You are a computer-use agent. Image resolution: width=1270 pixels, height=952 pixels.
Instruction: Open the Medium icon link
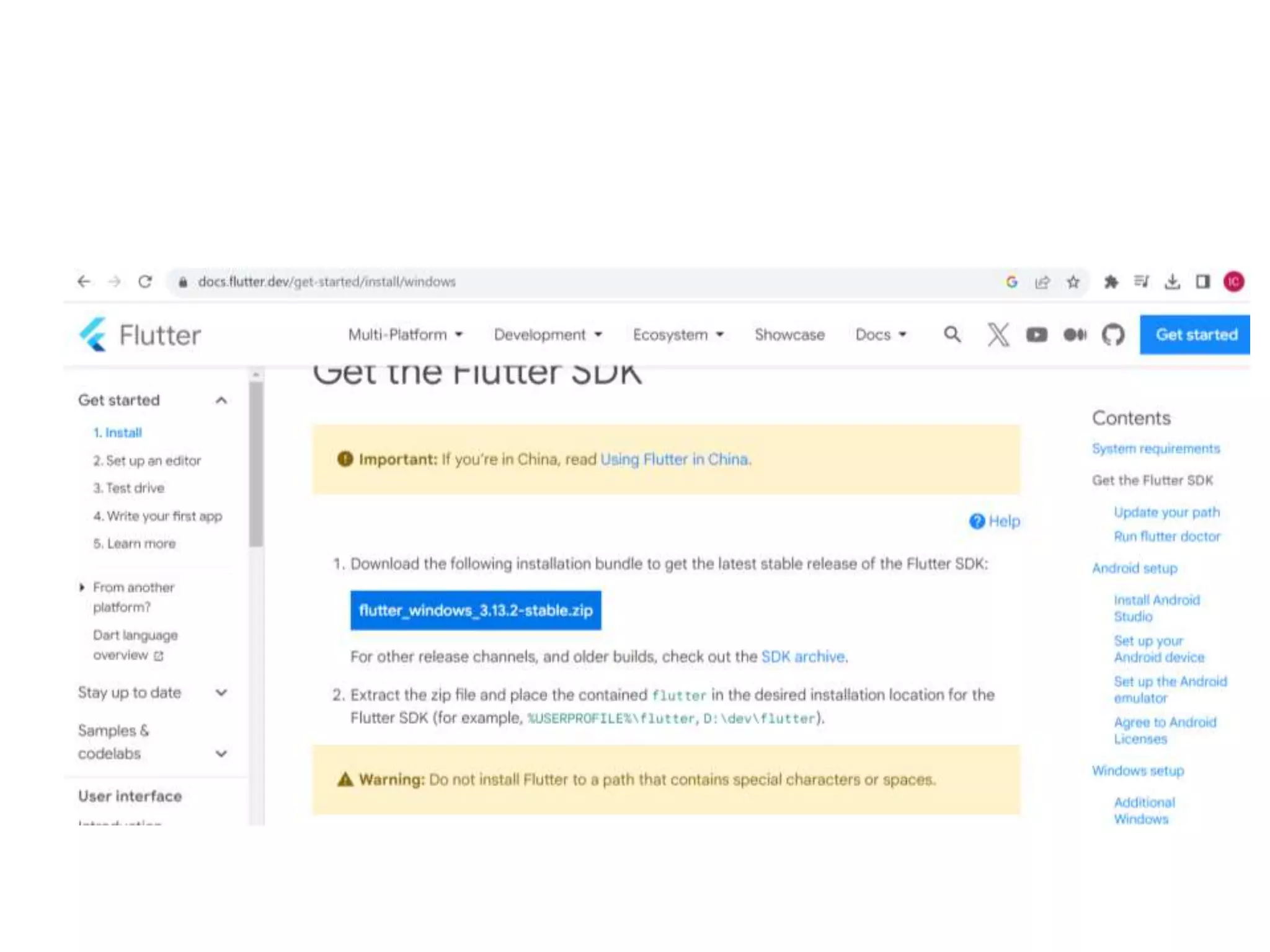coord(1075,335)
